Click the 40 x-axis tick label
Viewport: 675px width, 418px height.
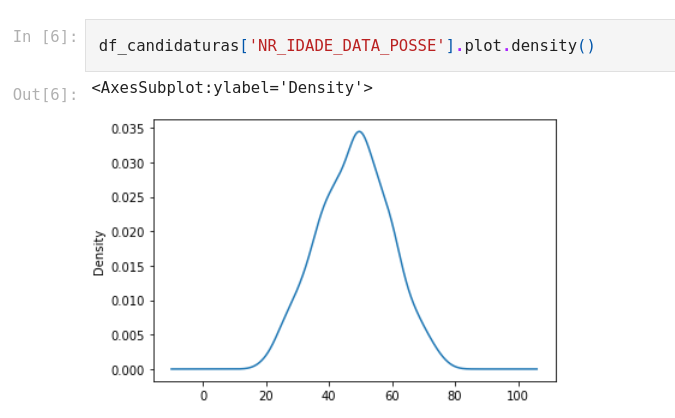pos(328,396)
